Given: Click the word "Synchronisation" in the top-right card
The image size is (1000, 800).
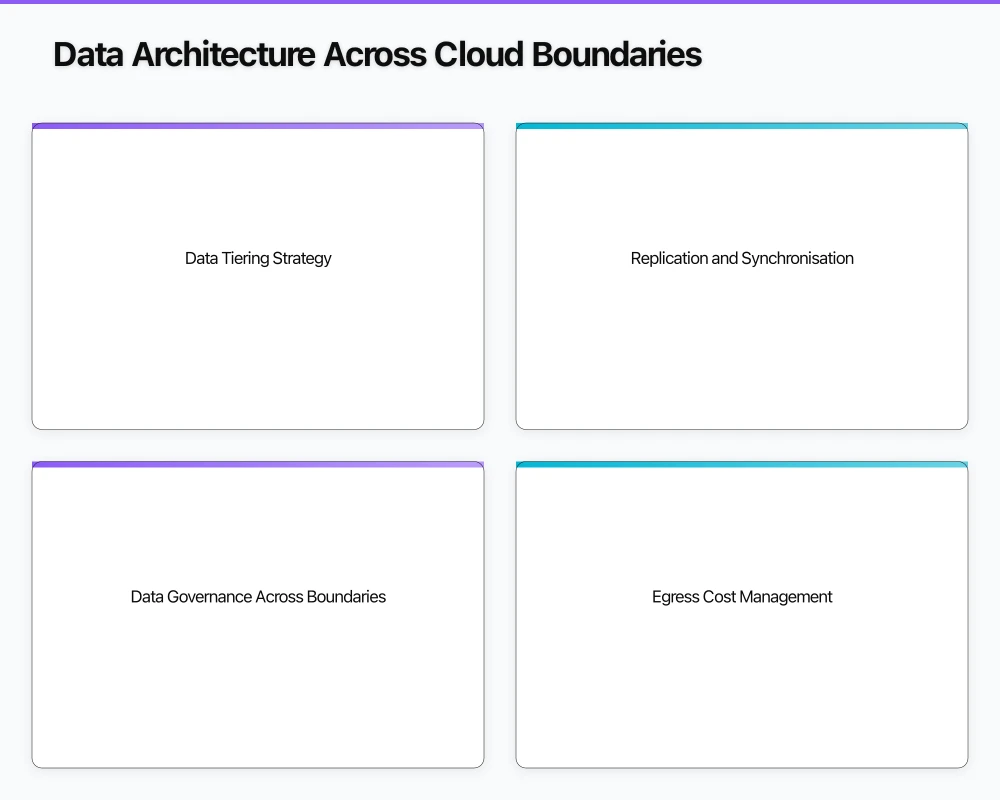Looking at the screenshot, I should [x=797, y=258].
